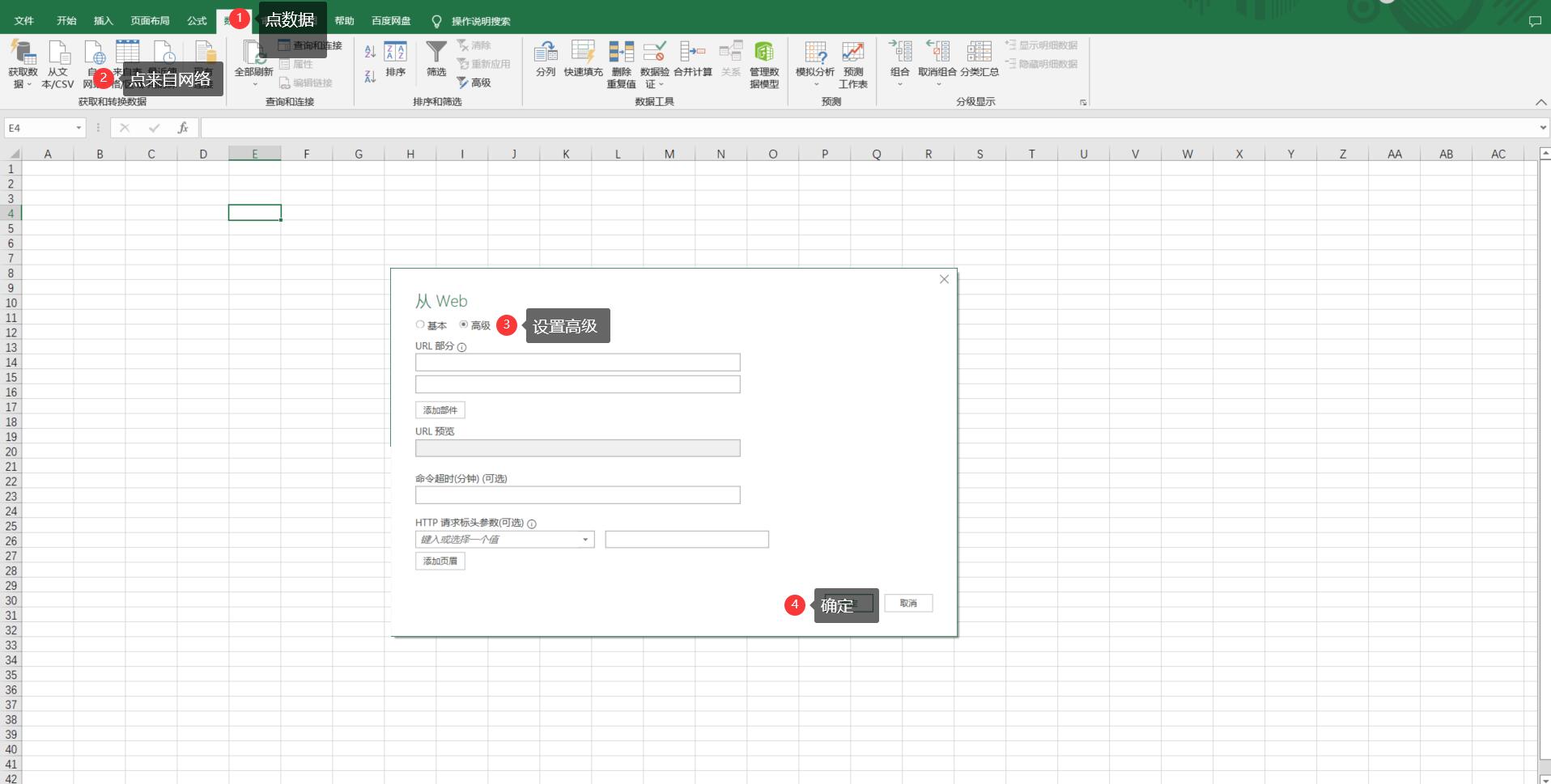Open the HTTP header 键入或选择一个值 dropdown
1551x784 pixels.
585,540
